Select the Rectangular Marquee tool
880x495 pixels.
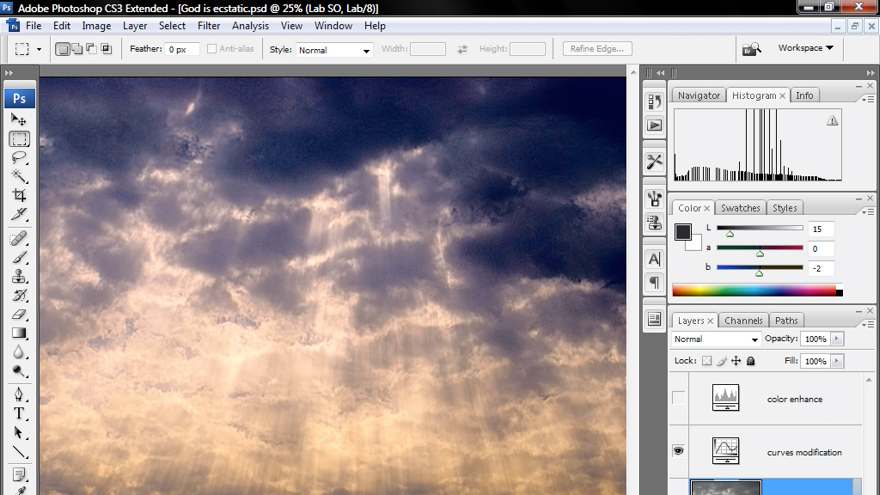[x=19, y=139]
